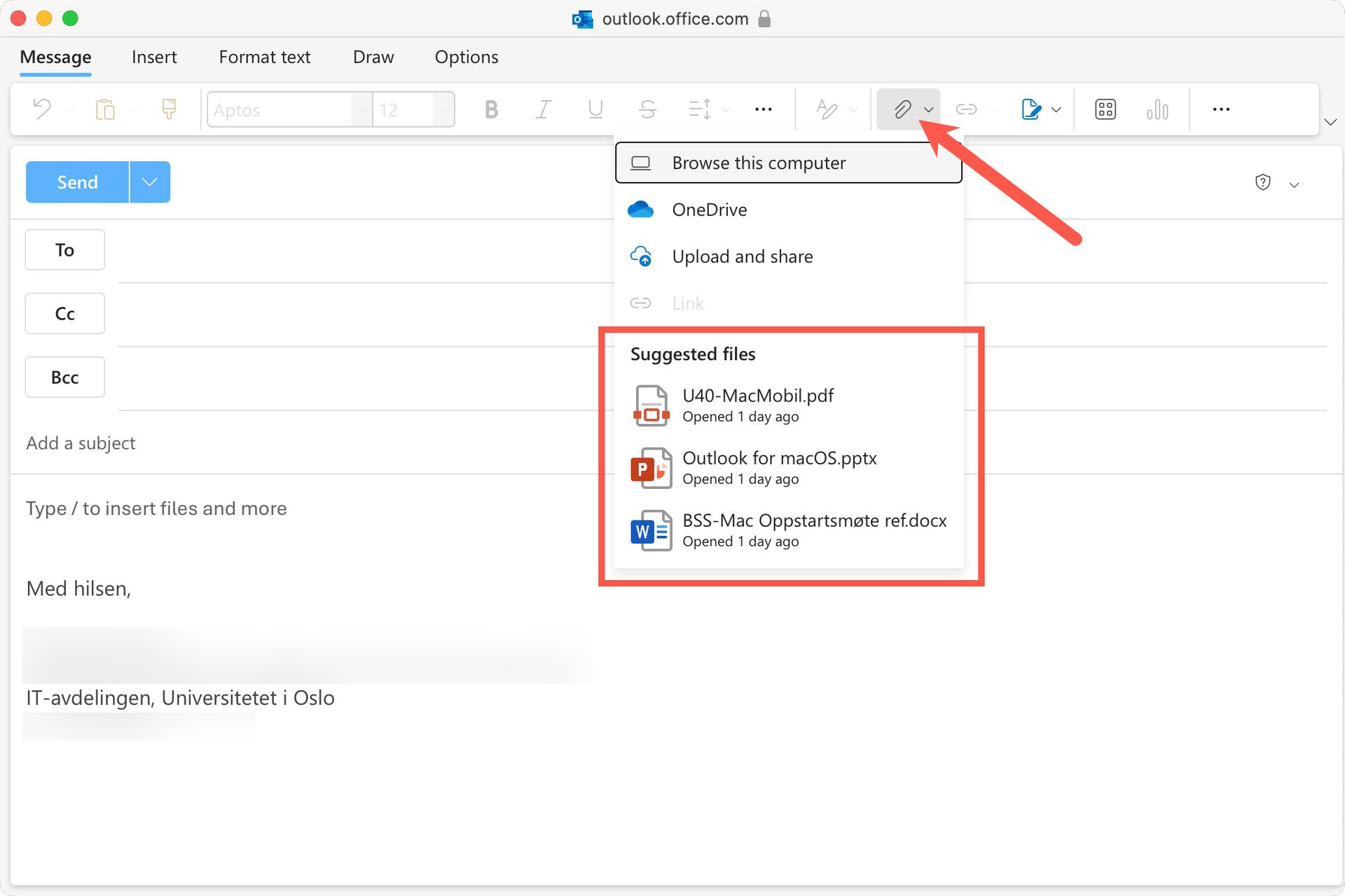Expand the Signature dropdown arrow
The width and height of the screenshot is (1345, 896).
(x=1056, y=110)
